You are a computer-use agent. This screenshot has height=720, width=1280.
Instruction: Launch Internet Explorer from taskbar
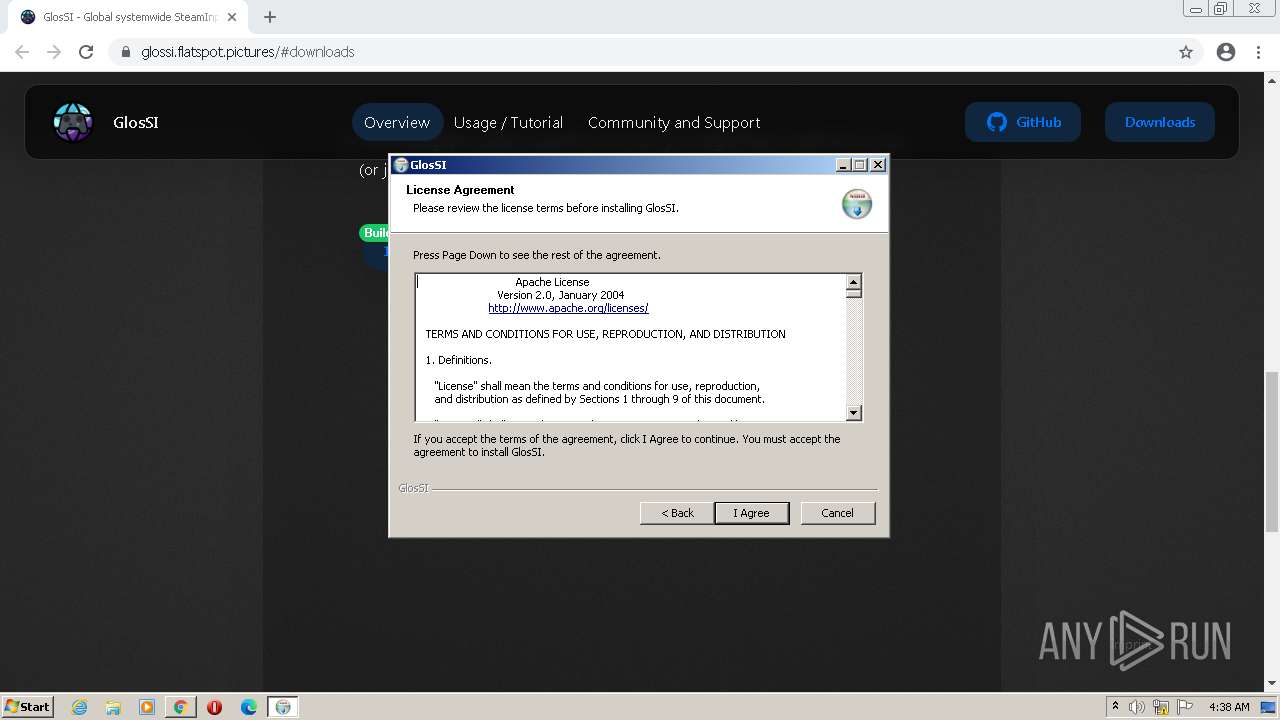pyautogui.click(x=80, y=707)
